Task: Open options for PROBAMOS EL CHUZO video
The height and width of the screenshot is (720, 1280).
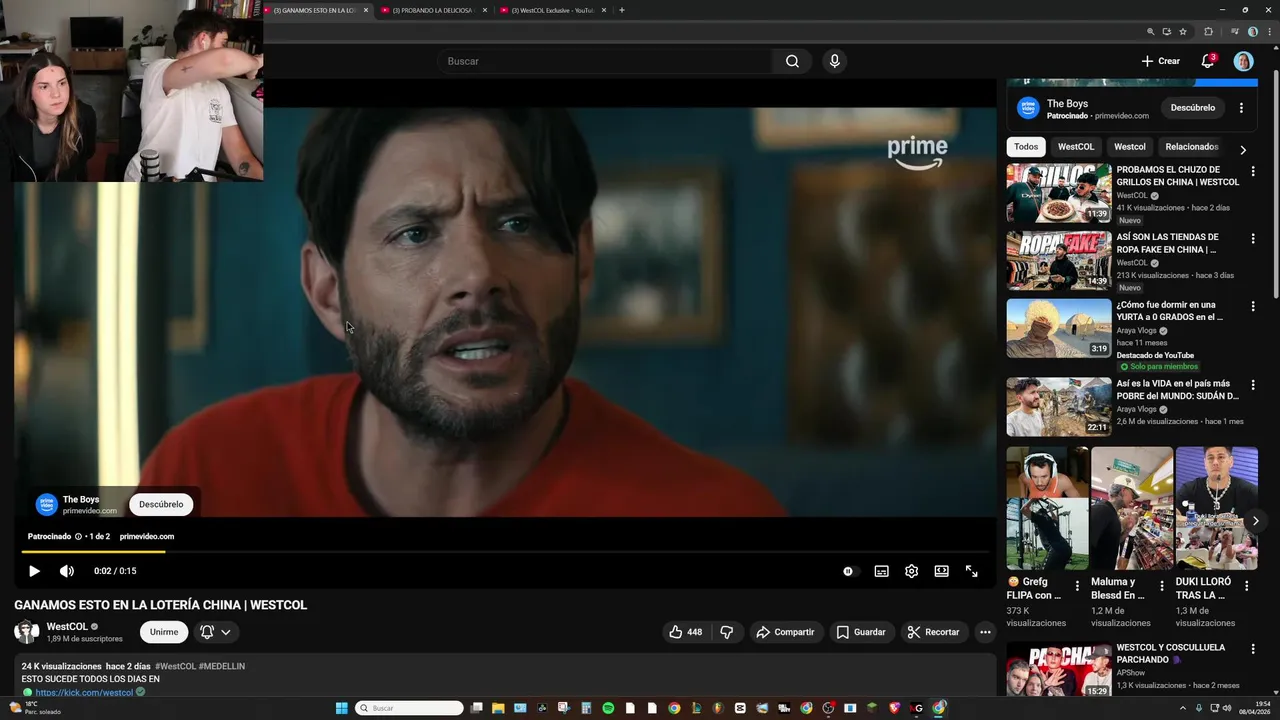Action: (x=1253, y=172)
